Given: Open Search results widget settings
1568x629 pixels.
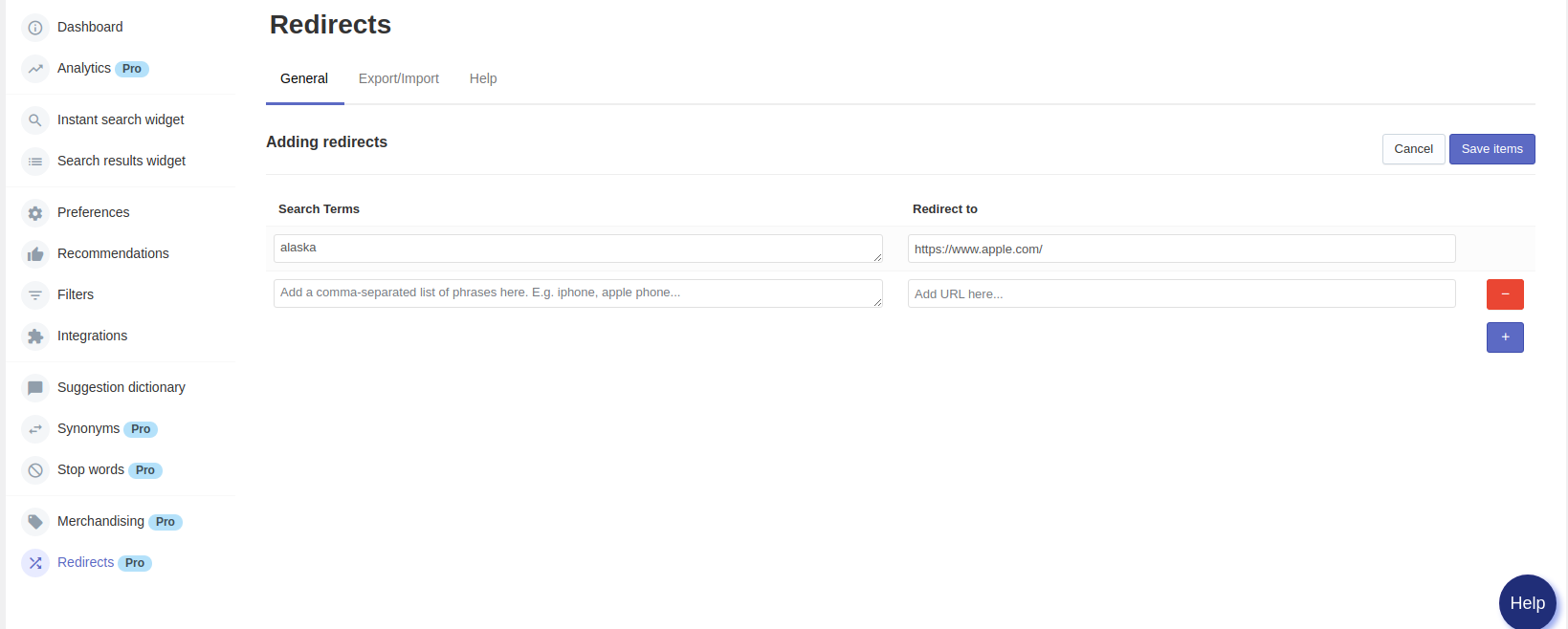Looking at the screenshot, I should pyautogui.click(x=121, y=161).
